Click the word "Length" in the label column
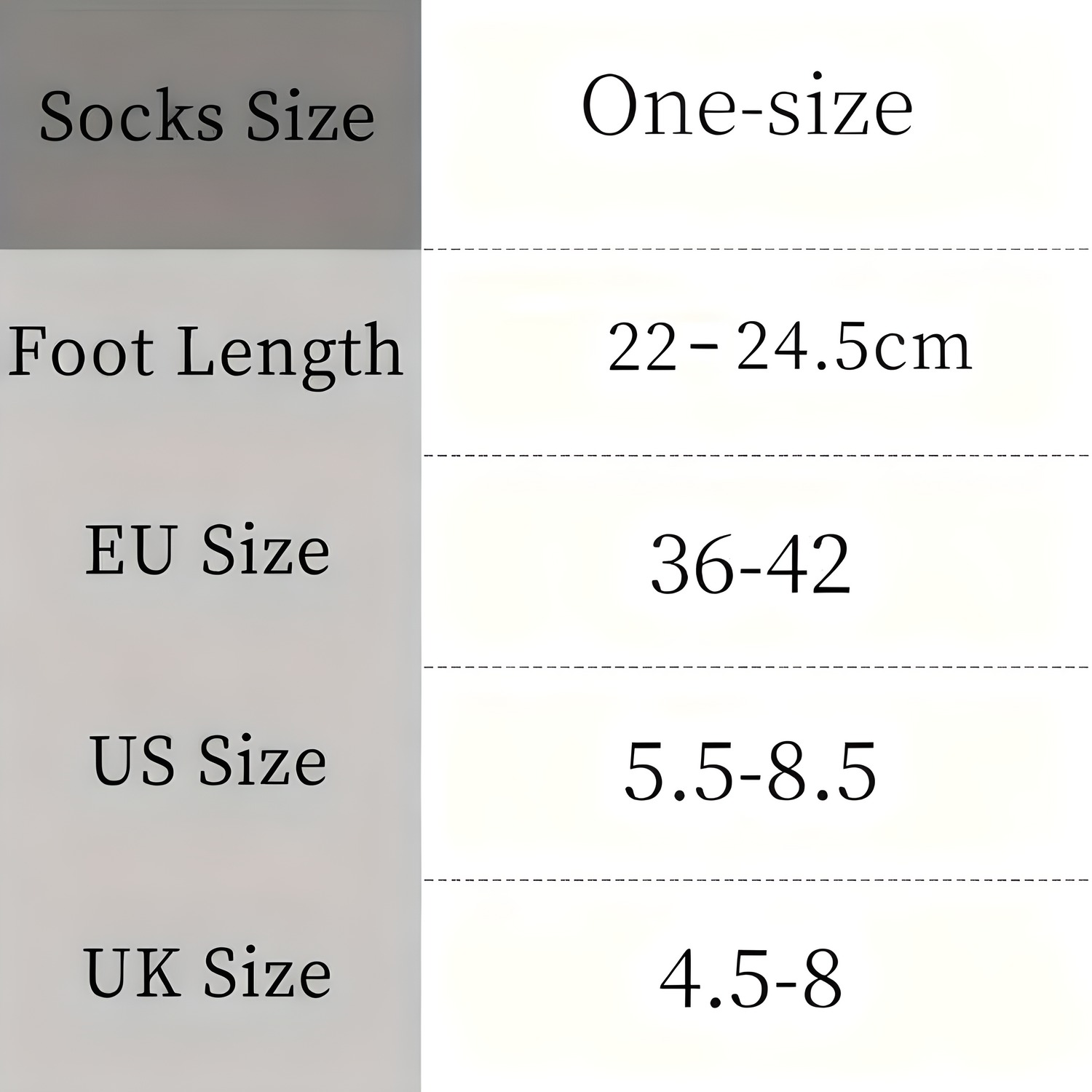This screenshot has width=1092, height=1092. click(x=290, y=353)
